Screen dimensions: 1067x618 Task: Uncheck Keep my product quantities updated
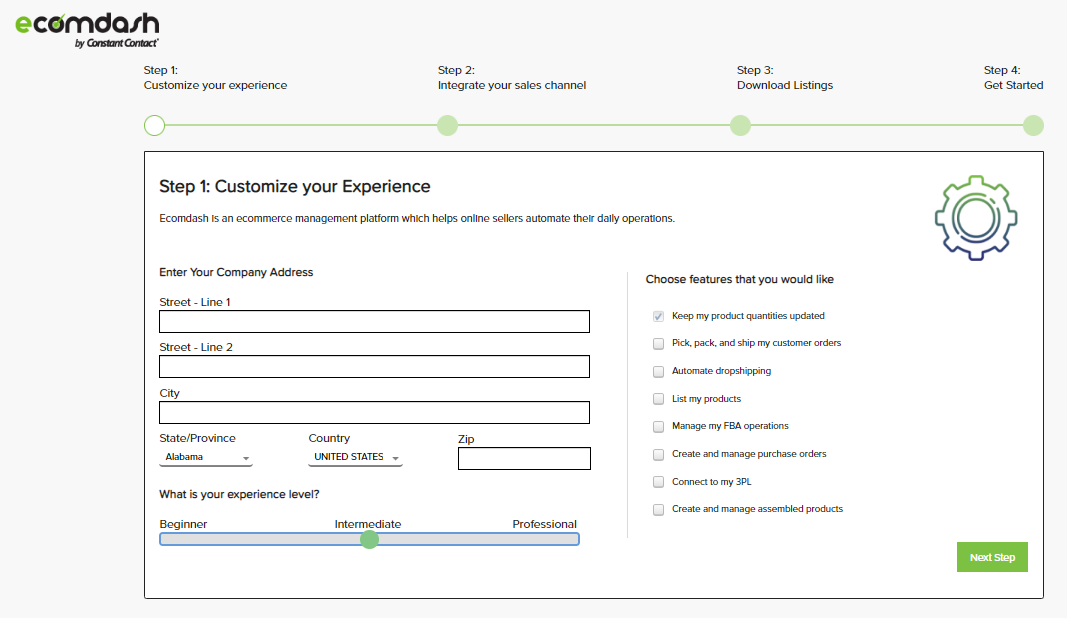658,316
